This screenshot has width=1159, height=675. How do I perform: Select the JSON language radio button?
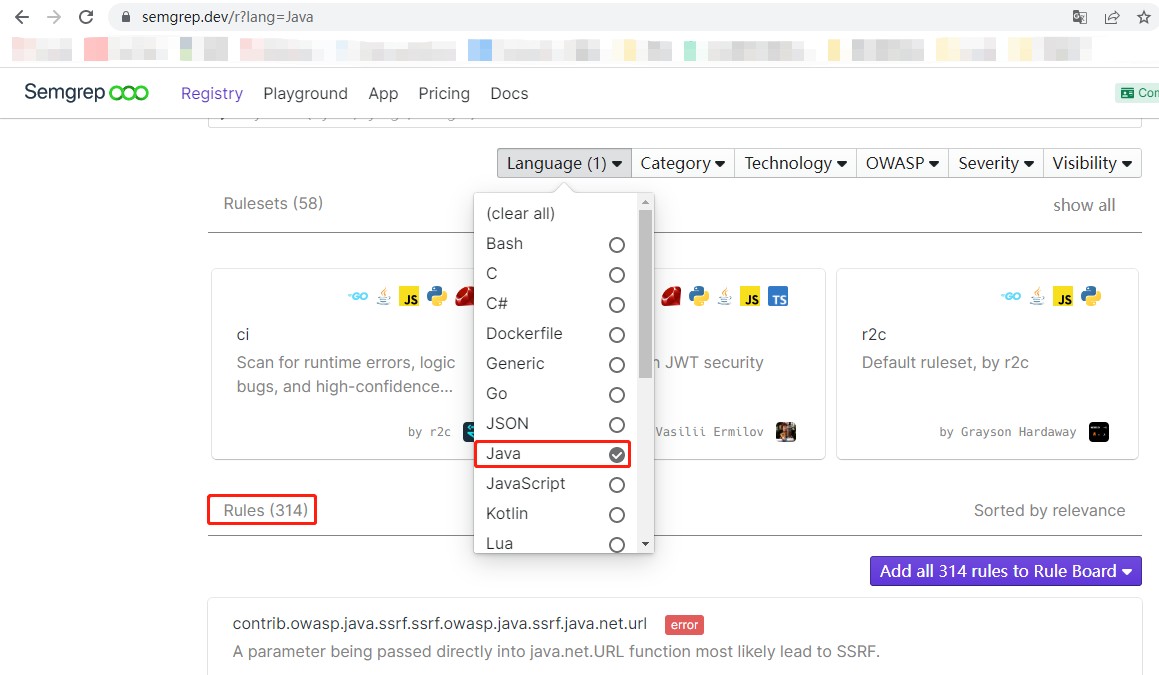(x=616, y=425)
